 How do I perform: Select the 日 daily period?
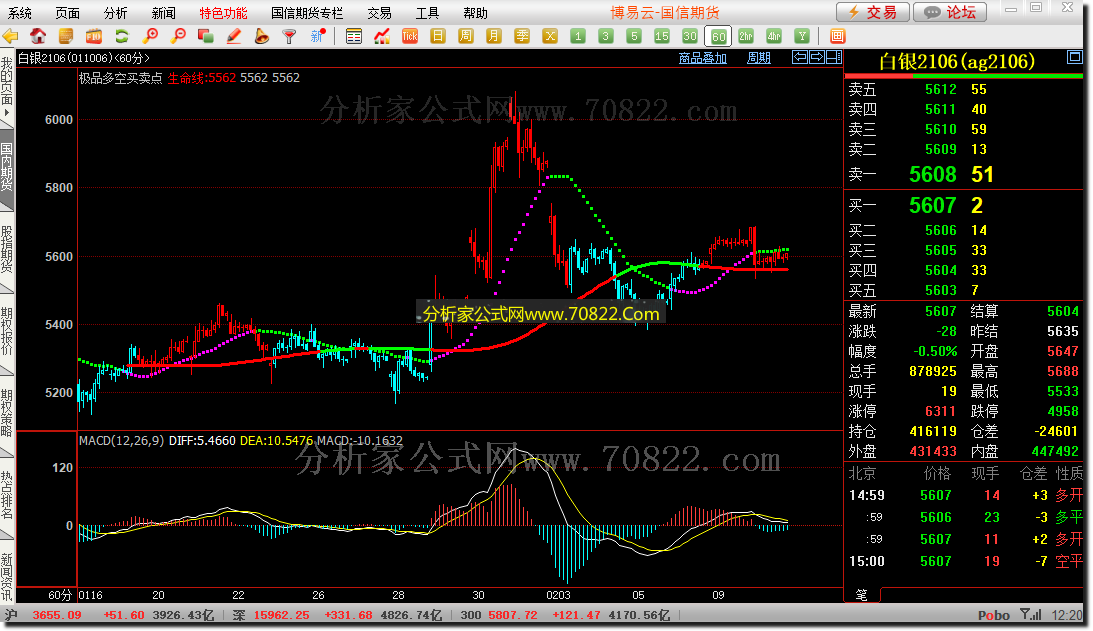point(438,36)
